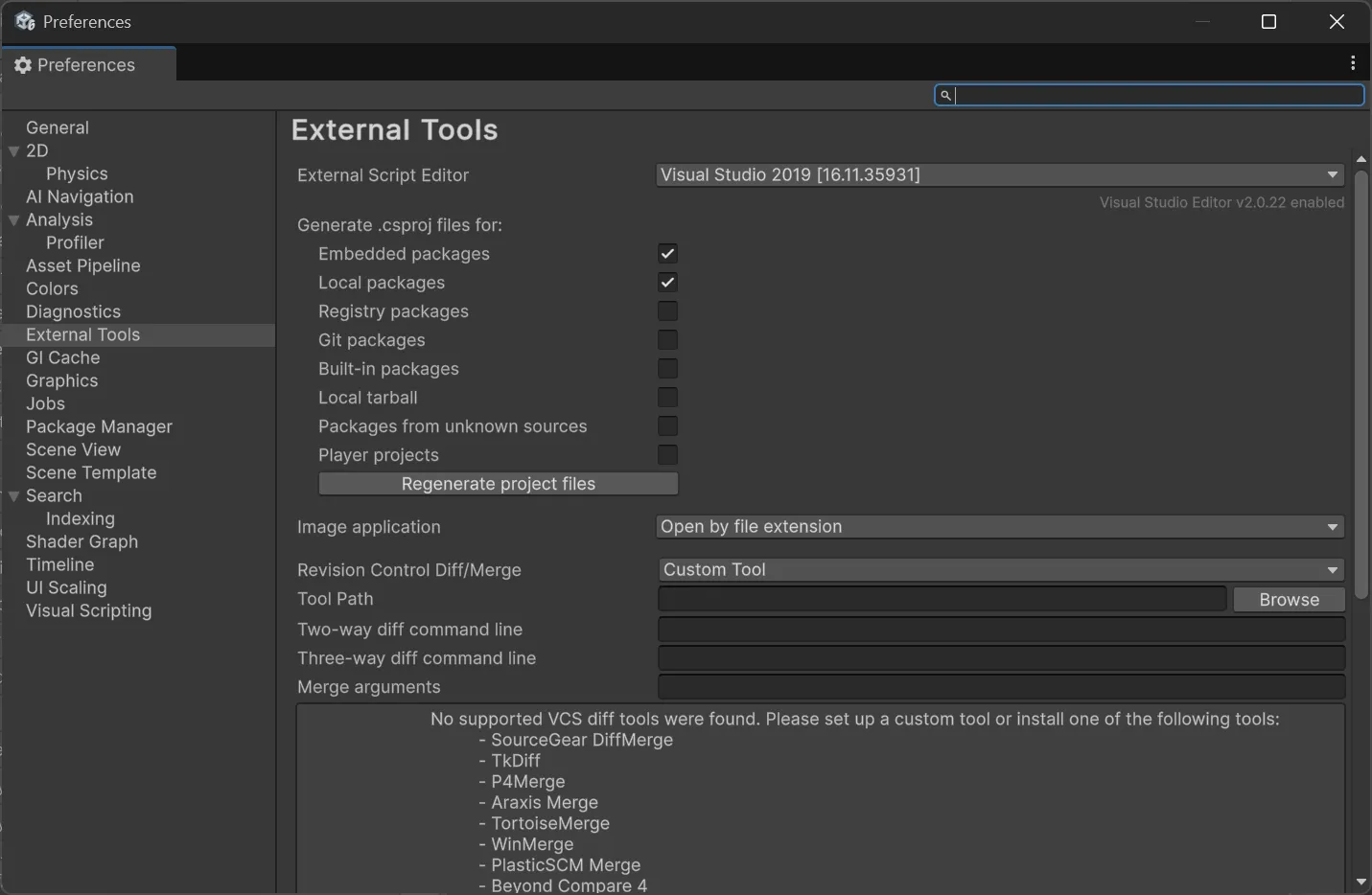Select Profiler under Analysis
The image size is (1372, 895).
tap(75, 242)
